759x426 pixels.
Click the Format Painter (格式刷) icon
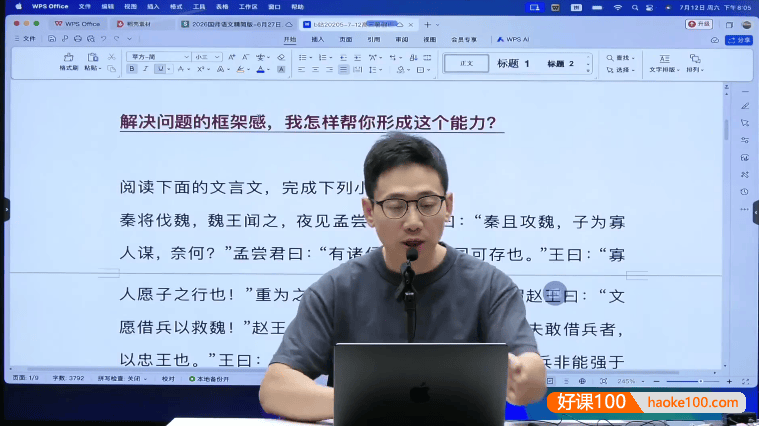coord(68,57)
